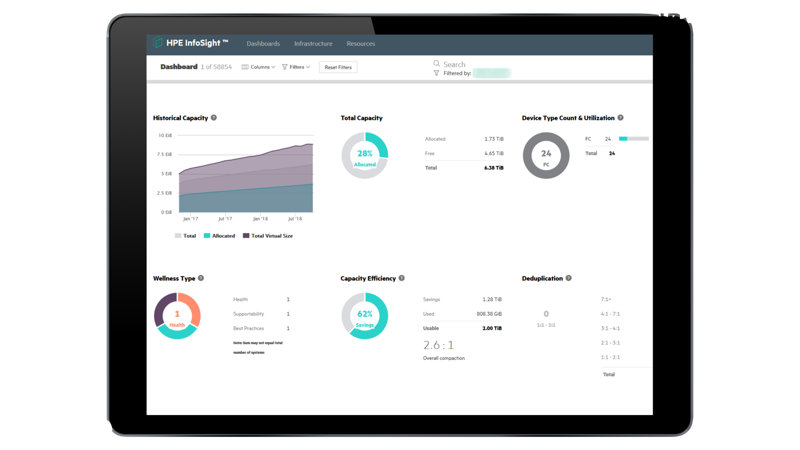The height and width of the screenshot is (450, 800).
Task: Click the Reset Filters button
Action: [x=338, y=67]
